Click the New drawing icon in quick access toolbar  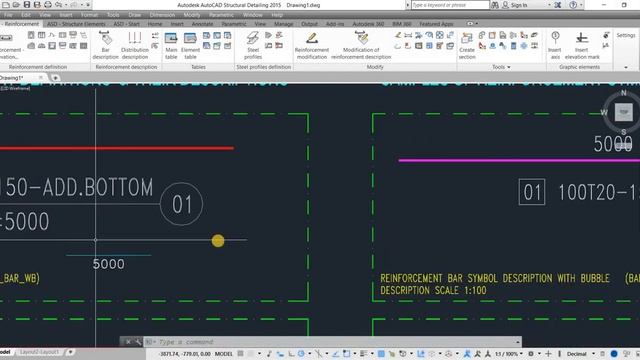(x=6, y=5)
